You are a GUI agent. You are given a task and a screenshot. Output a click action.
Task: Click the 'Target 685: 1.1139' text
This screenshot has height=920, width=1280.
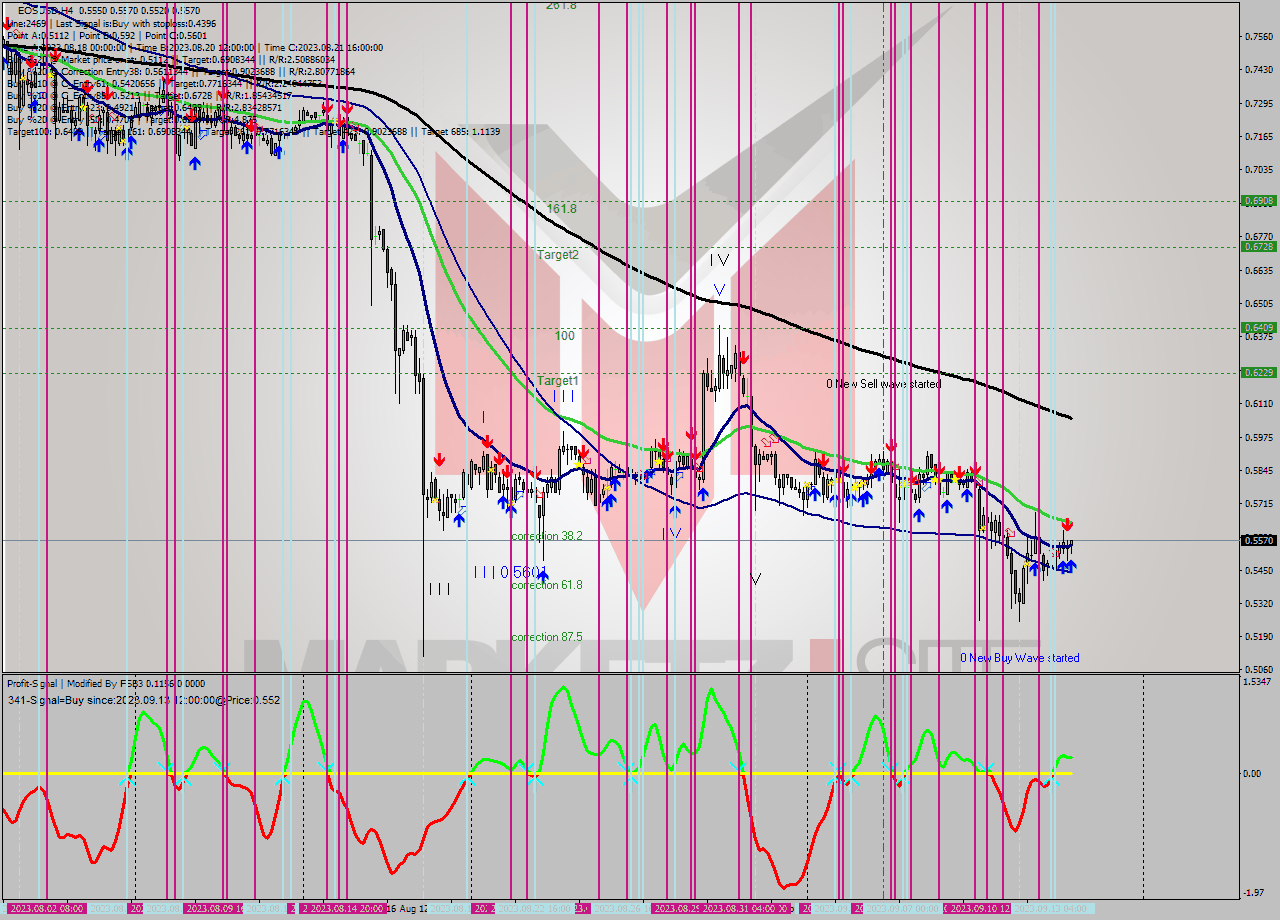point(461,131)
